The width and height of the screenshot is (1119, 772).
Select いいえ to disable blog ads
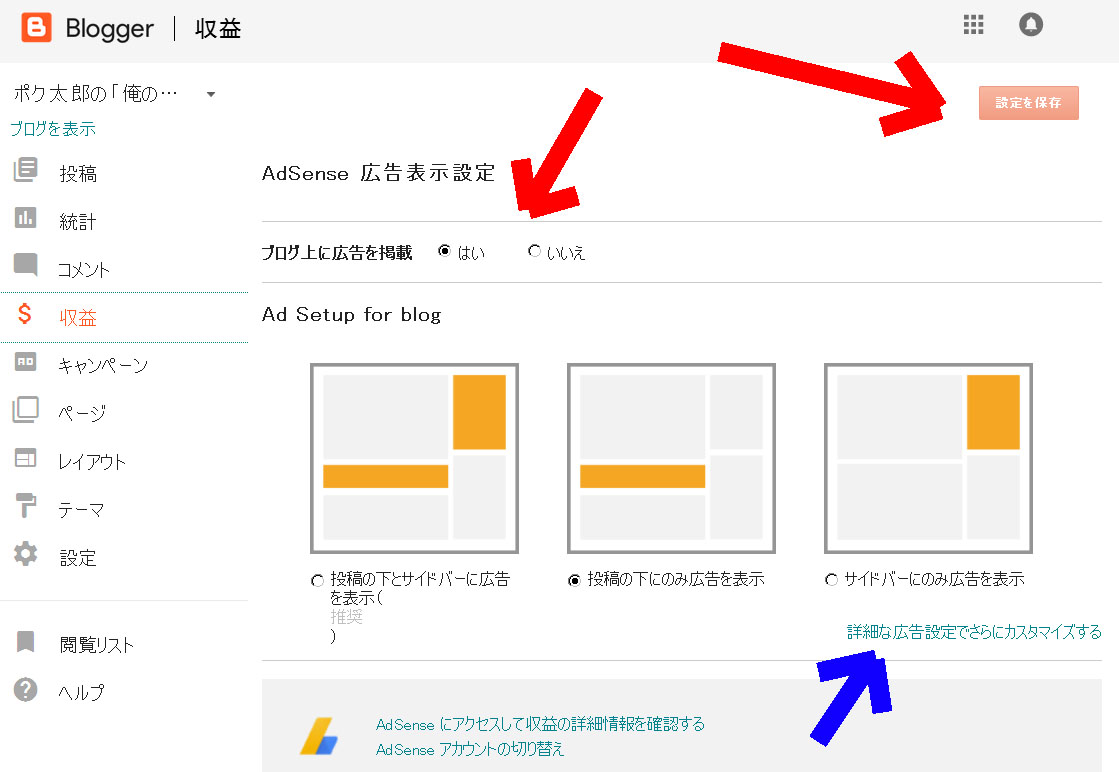click(x=534, y=251)
